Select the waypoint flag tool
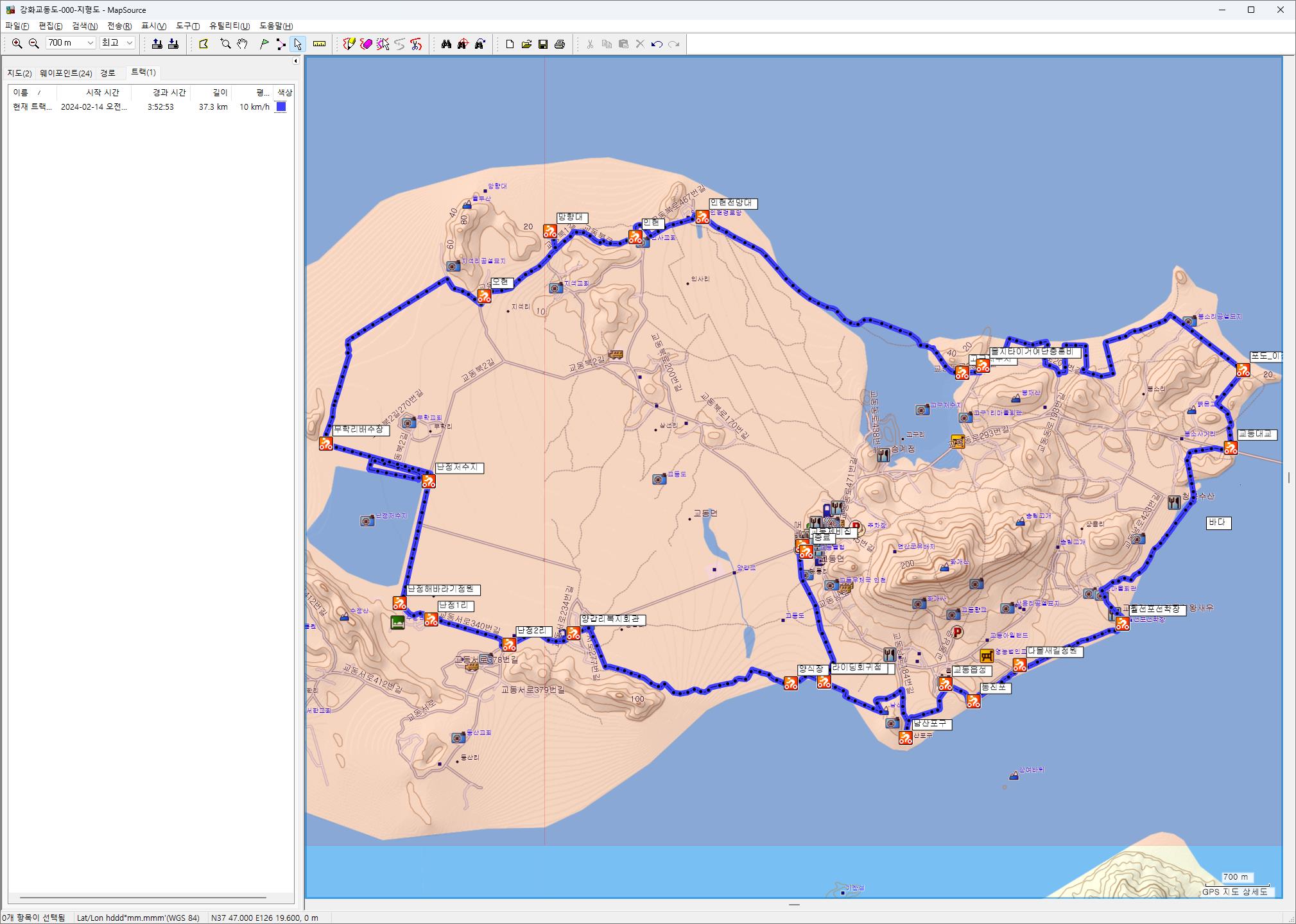Screen dimensions: 1296x924 264,44
